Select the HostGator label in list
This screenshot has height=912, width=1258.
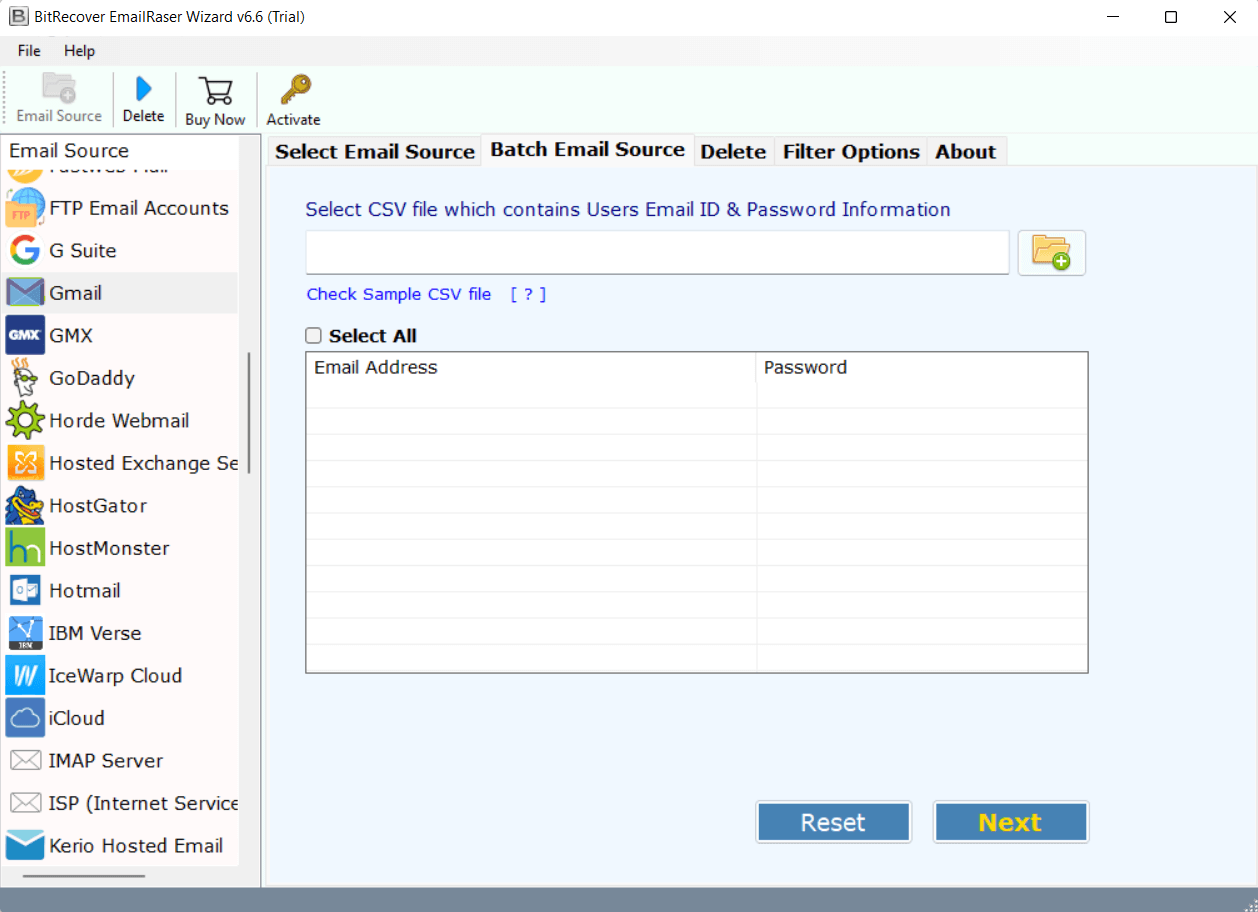coord(98,505)
